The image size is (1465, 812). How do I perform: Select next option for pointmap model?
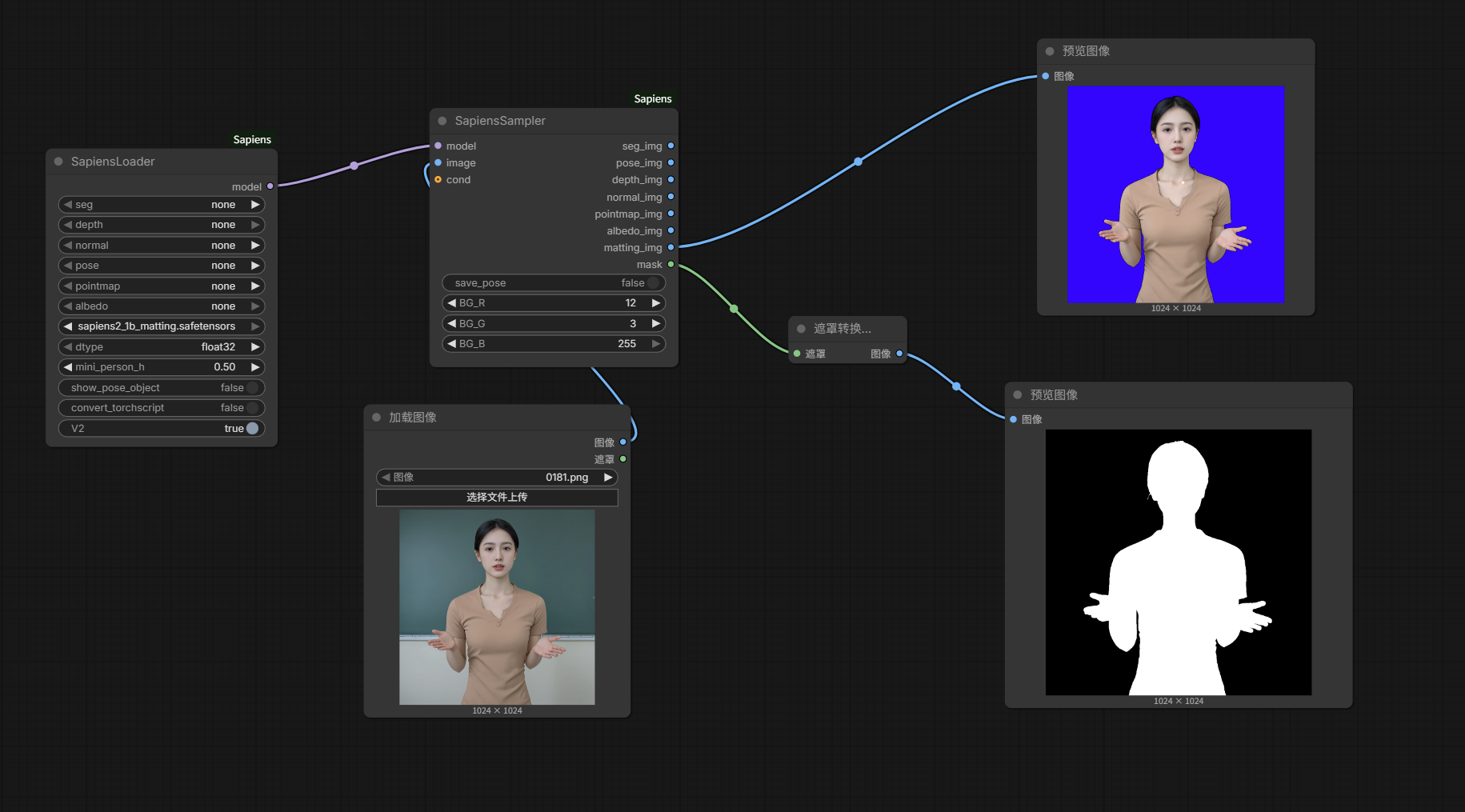[255, 286]
